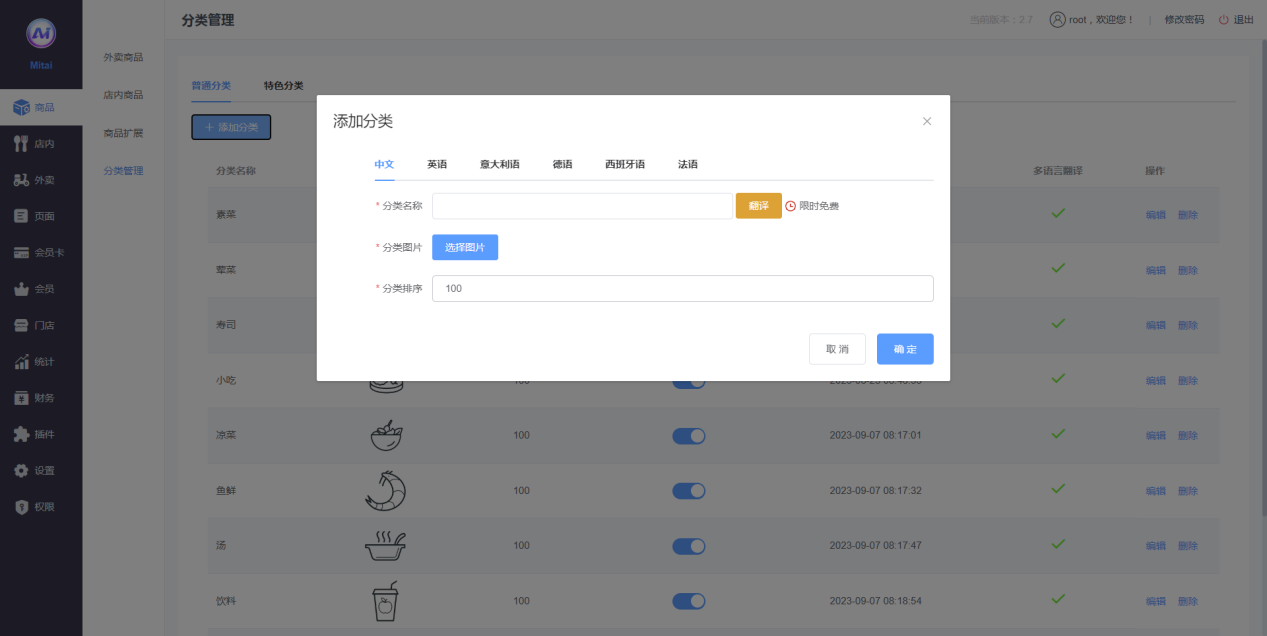
Task: Switch to 英语 language tab
Action: tap(437, 164)
